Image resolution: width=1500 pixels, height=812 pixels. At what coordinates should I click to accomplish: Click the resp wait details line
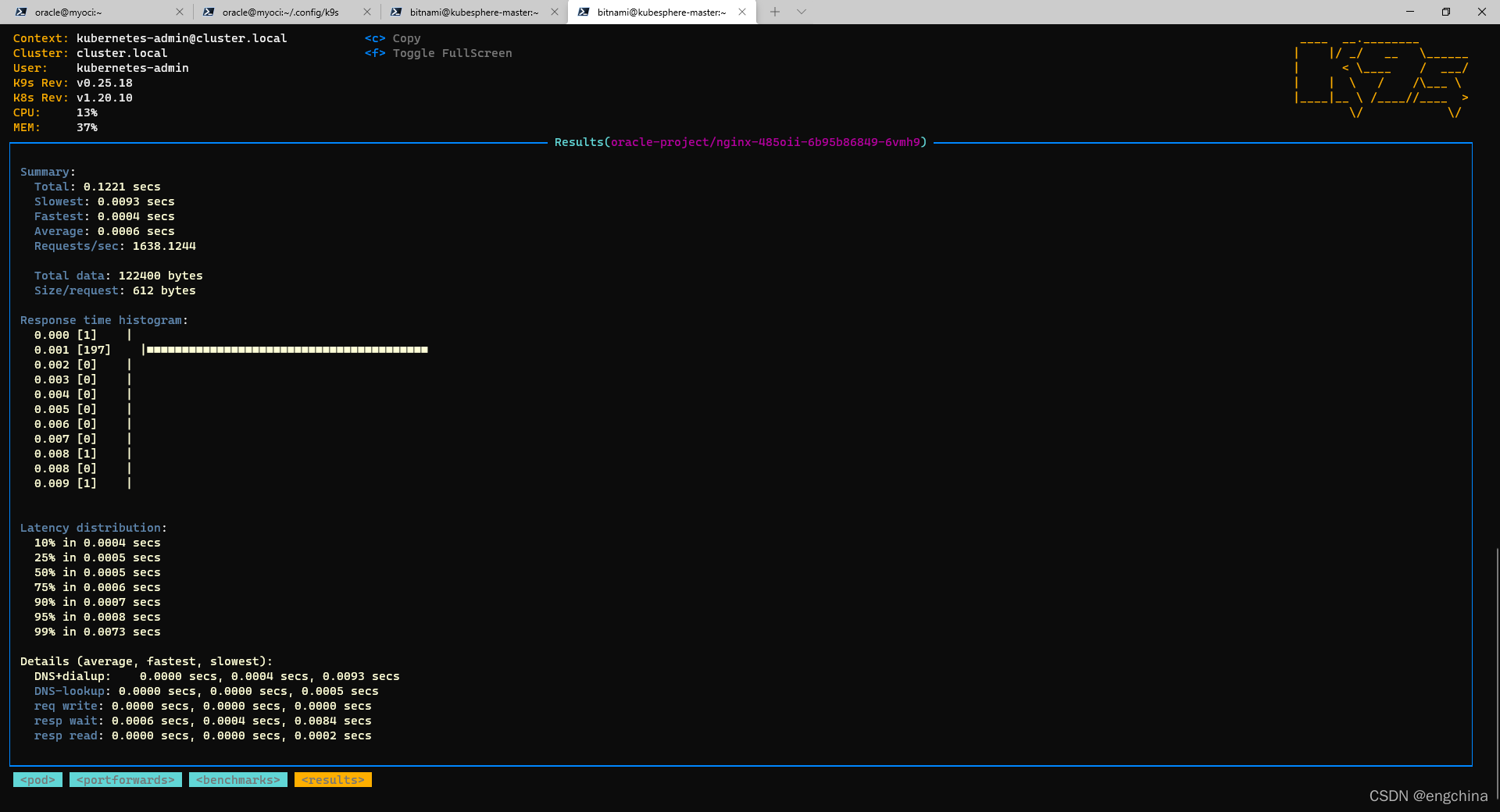(x=203, y=721)
